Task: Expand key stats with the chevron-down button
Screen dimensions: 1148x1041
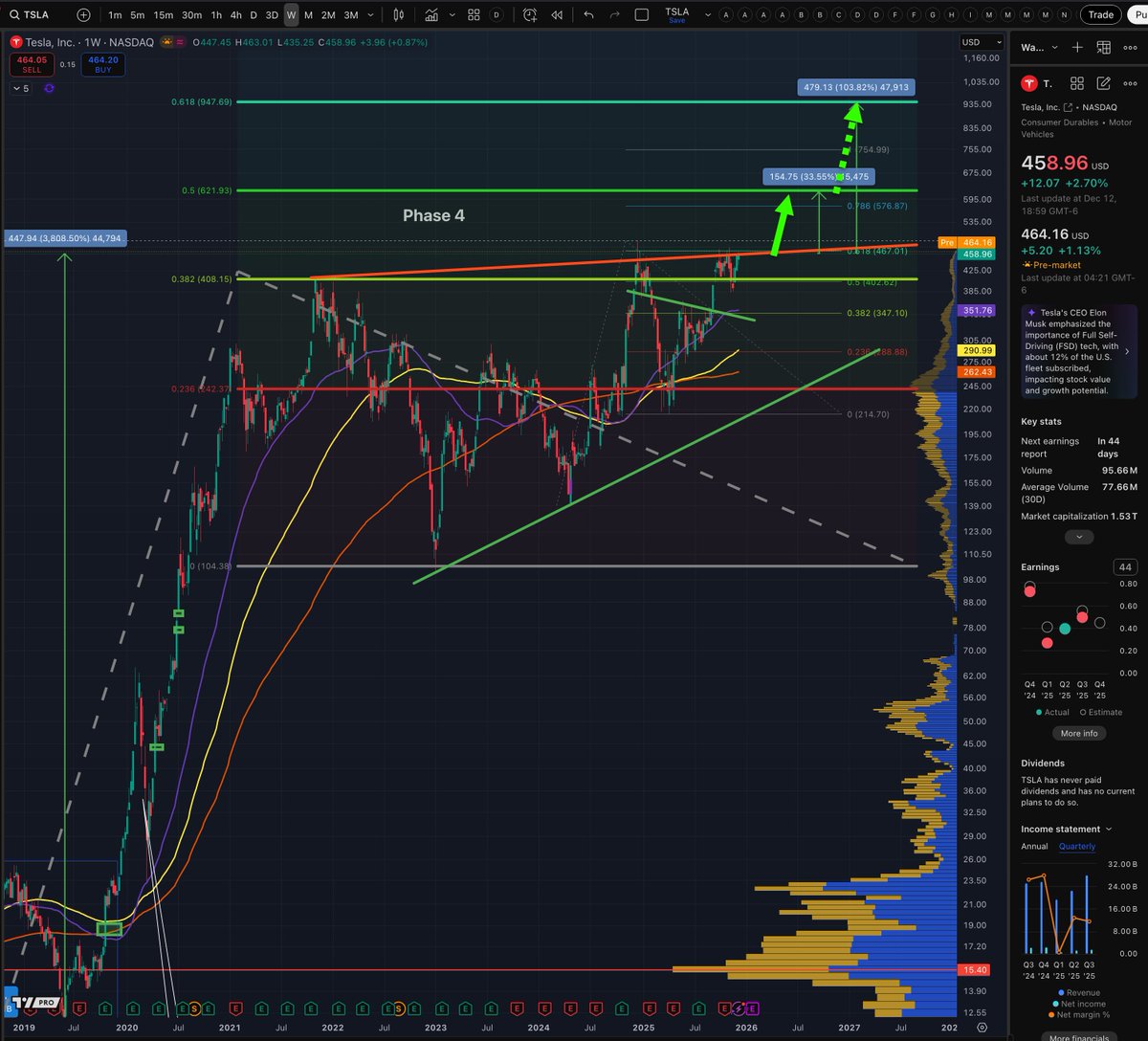Action: pyautogui.click(x=1079, y=537)
